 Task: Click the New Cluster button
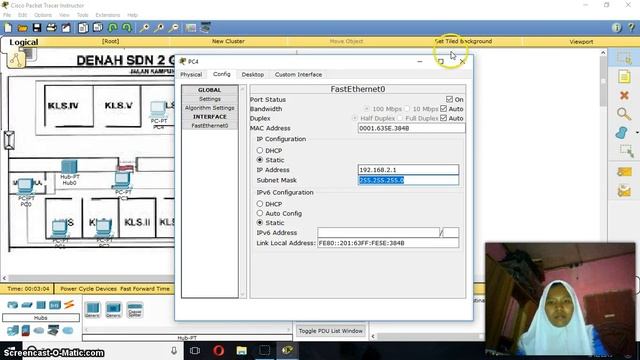(228, 41)
